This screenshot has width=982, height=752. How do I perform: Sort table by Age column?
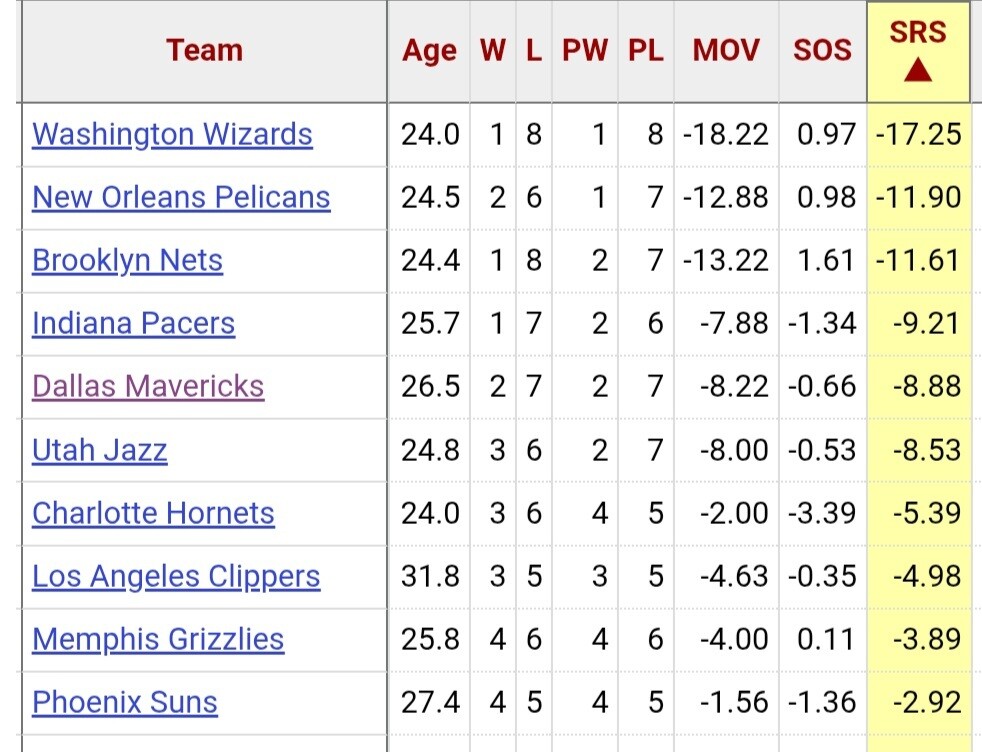(429, 51)
